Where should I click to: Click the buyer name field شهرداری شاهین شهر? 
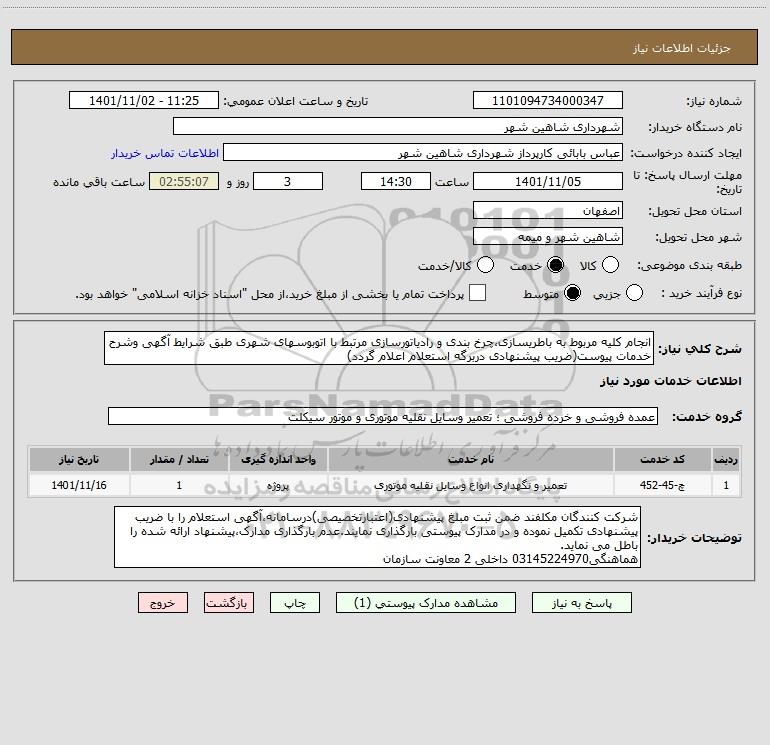click(x=398, y=127)
